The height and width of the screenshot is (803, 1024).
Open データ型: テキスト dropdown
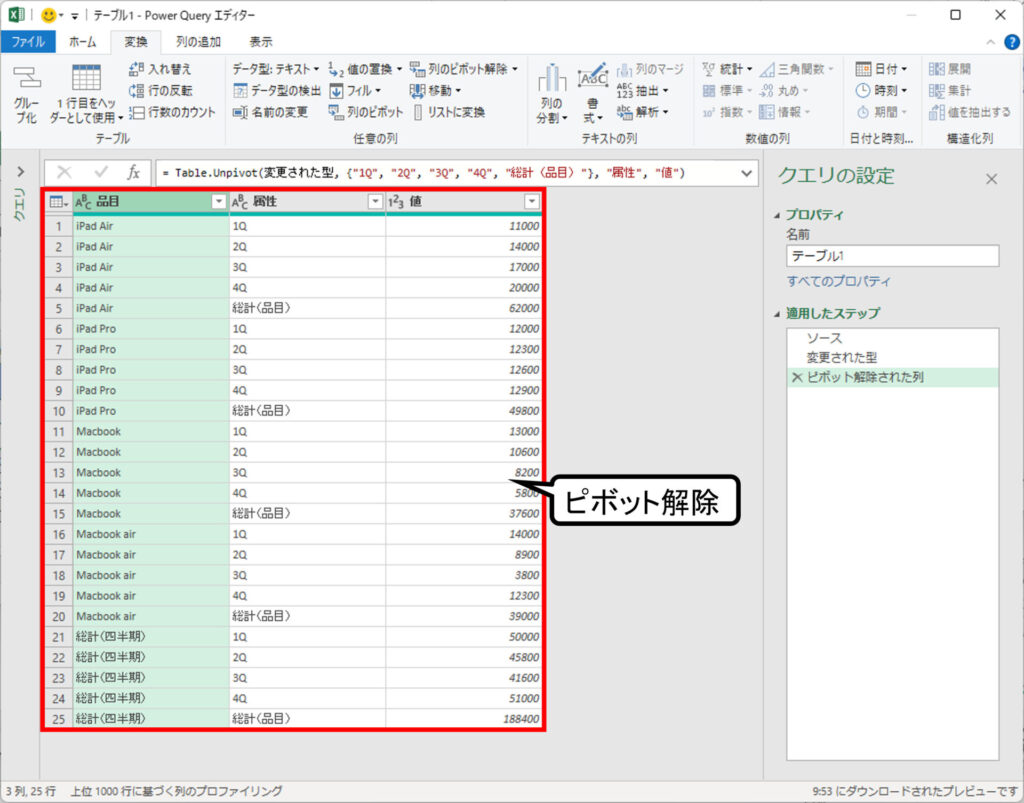click(x=276, y=69)
